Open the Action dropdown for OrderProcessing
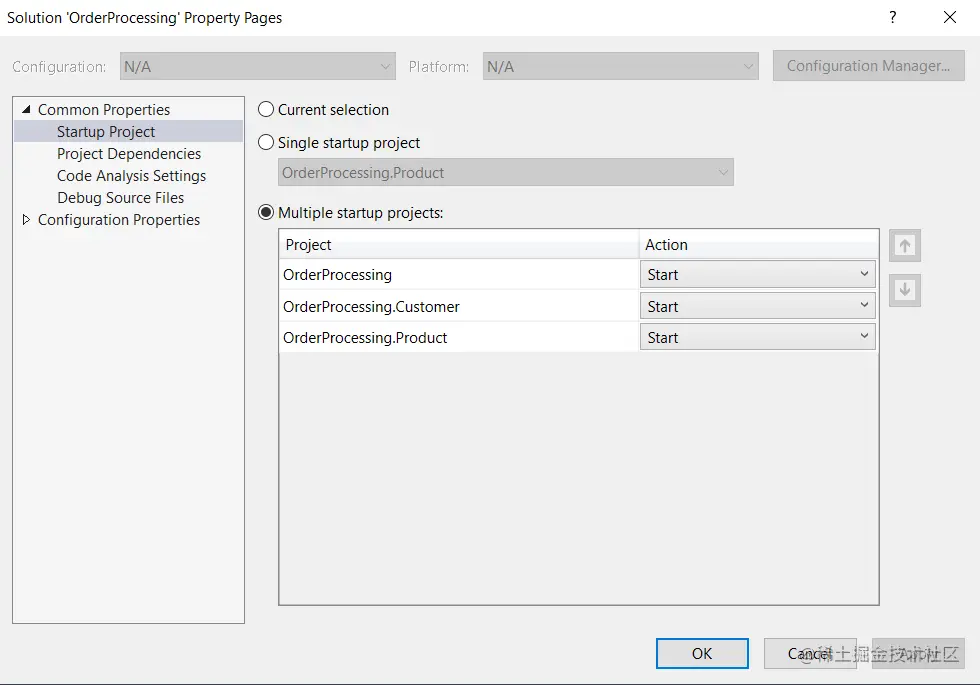The image size is (980, 685). click(866, 274)
